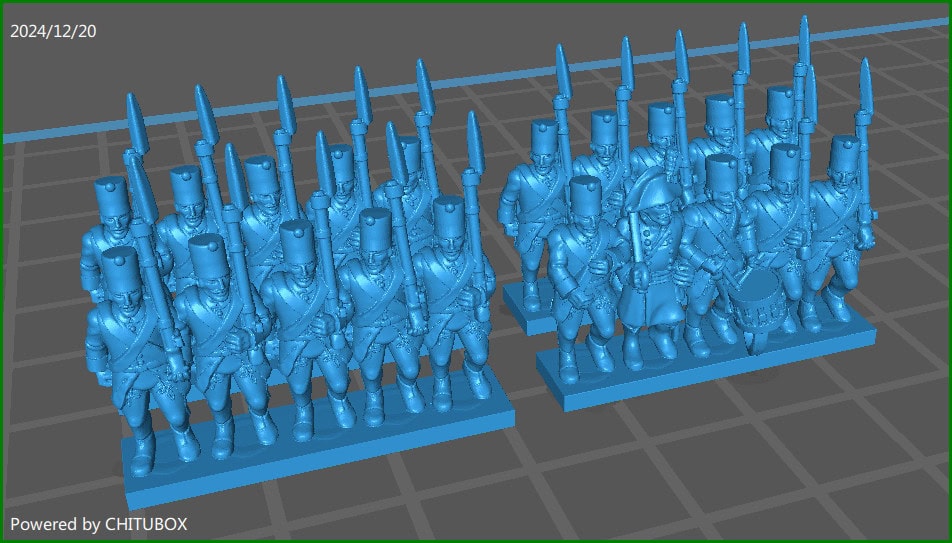Pick the middle front-row soldier in left group
952x543 pixels.
click(298, 320)
